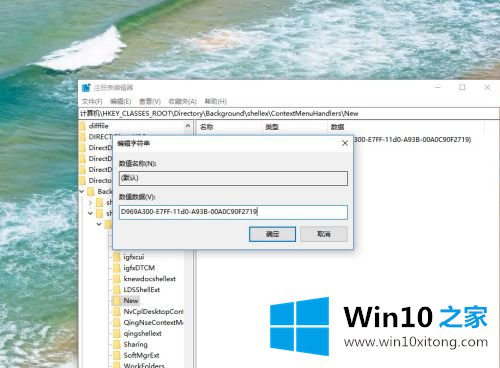This screenshot has height=368, width=500.
Task: Select the SoftMgrExt tree key
Action: tap(141, 355)
